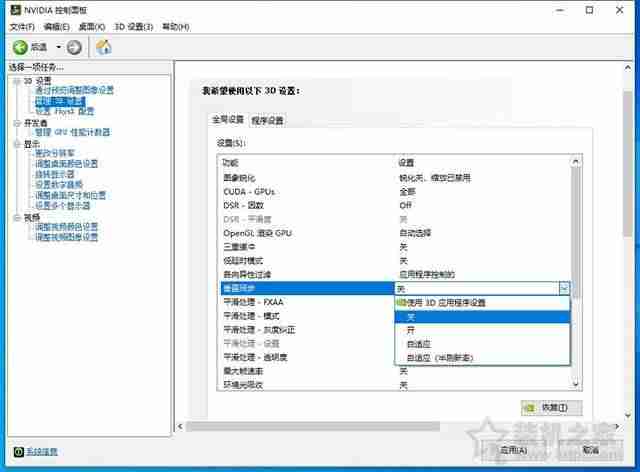The width and height of the screenshot is (640, 472).
Task: Select the 三重缓冲 setting row
Action: [395, 247]
